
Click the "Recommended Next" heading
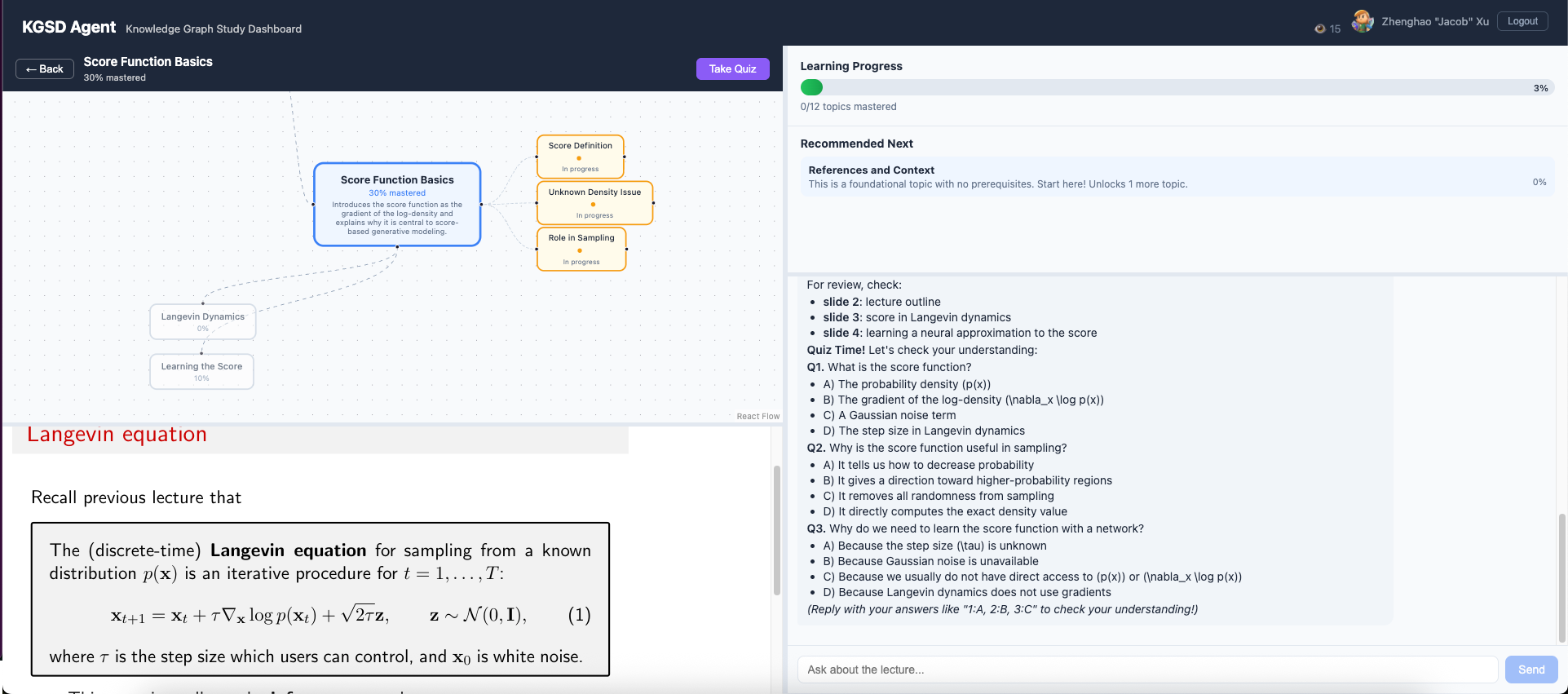pos(856,144)
